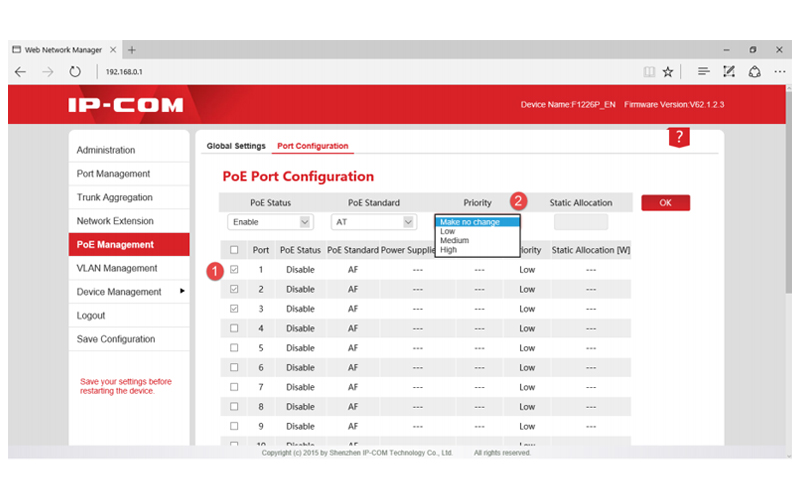The image size is (800, 500).
Task: Click the browser vertical scrollbar
Action: [x=789, y=194]
